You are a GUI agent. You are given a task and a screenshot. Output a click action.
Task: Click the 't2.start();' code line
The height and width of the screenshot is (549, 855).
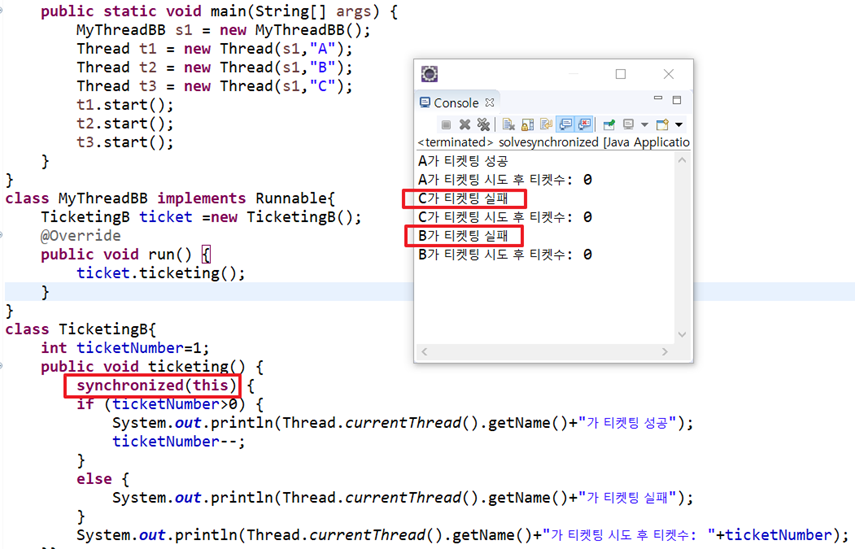[125, 123]
